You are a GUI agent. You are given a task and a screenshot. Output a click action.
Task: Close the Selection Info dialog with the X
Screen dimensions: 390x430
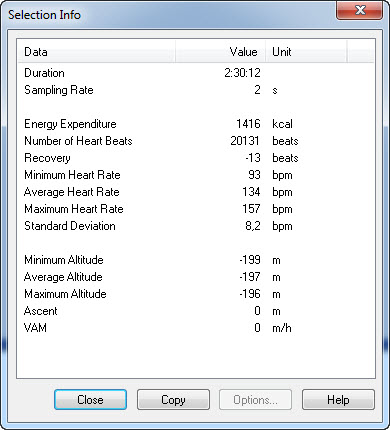(x=359, y=10)
